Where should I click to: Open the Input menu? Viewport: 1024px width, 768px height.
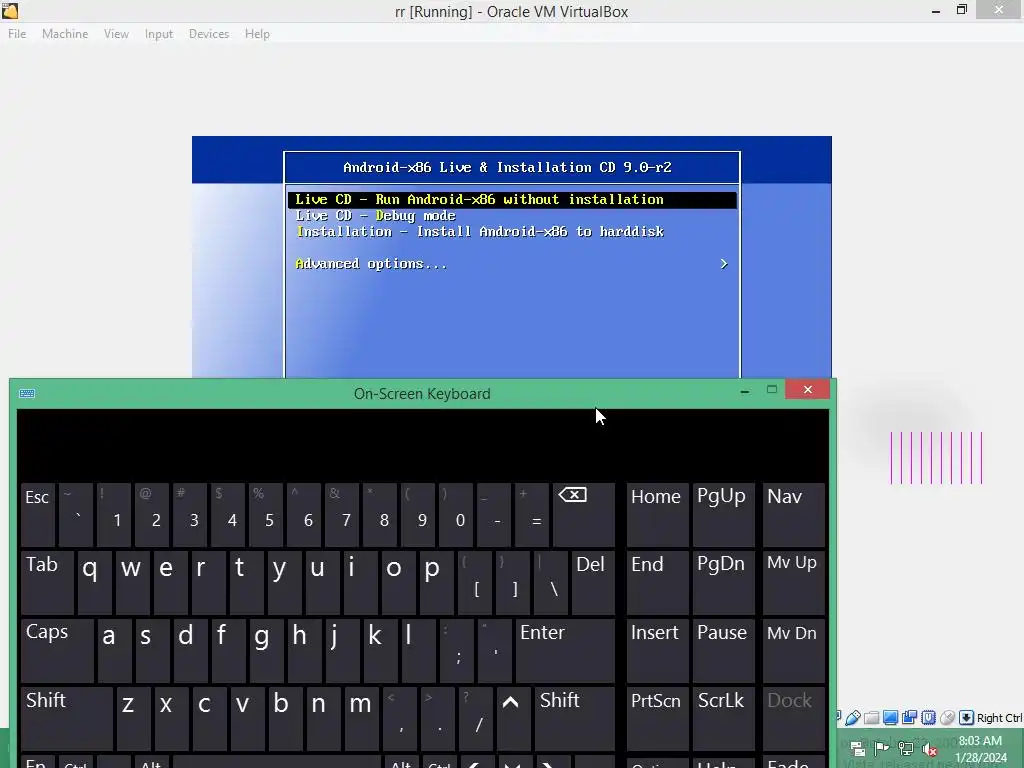click(x=159, y=33)
